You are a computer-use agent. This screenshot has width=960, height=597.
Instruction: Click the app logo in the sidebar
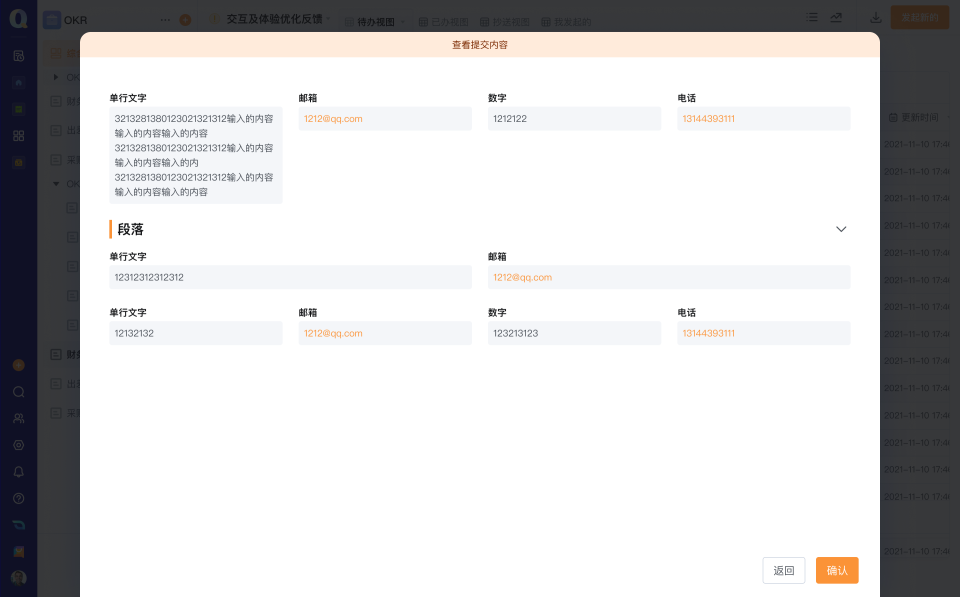pyautogui.click(x=18, y=18)
